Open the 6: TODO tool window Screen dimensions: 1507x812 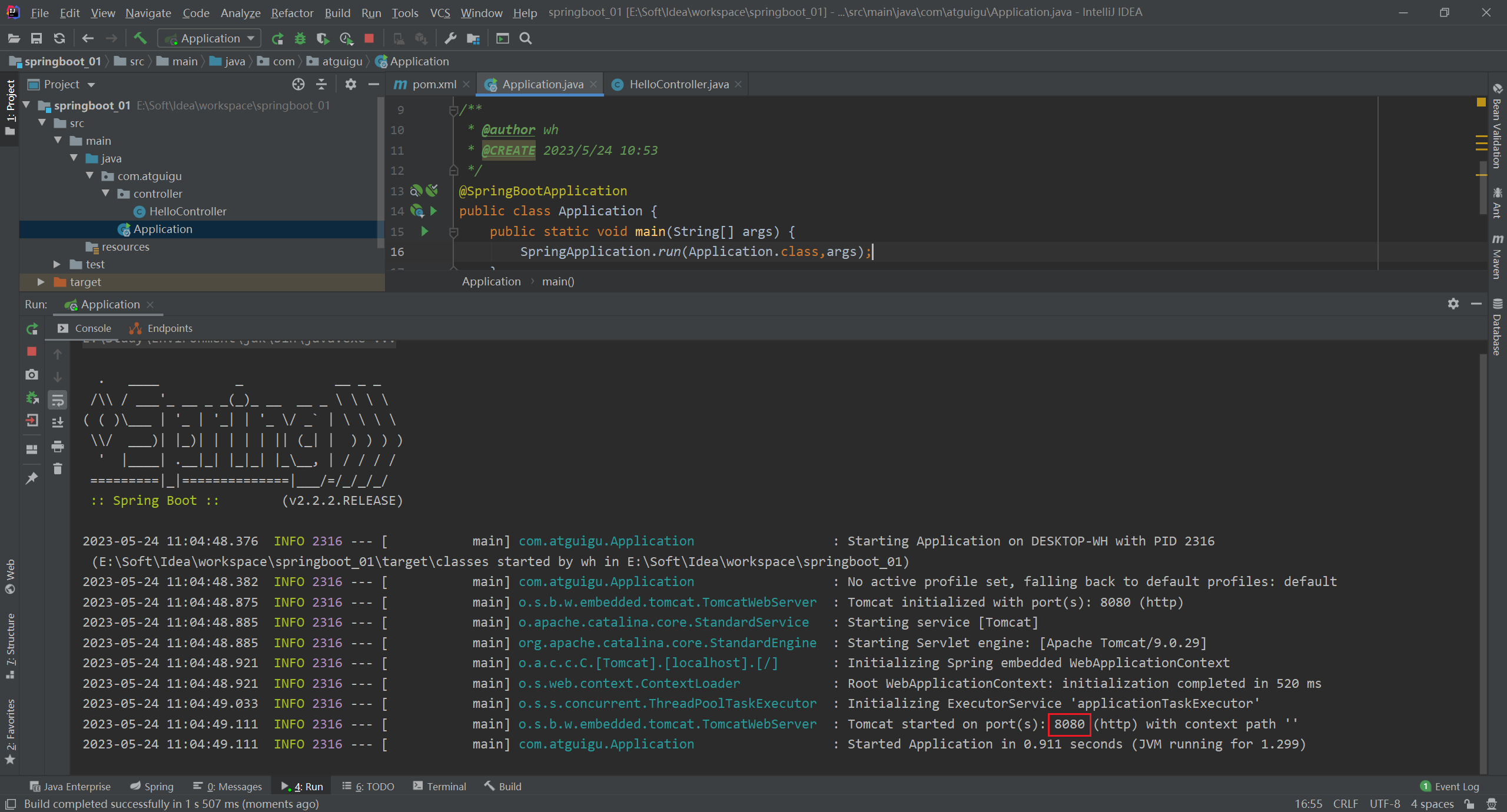pyautogui.click(x=368, y=786)
